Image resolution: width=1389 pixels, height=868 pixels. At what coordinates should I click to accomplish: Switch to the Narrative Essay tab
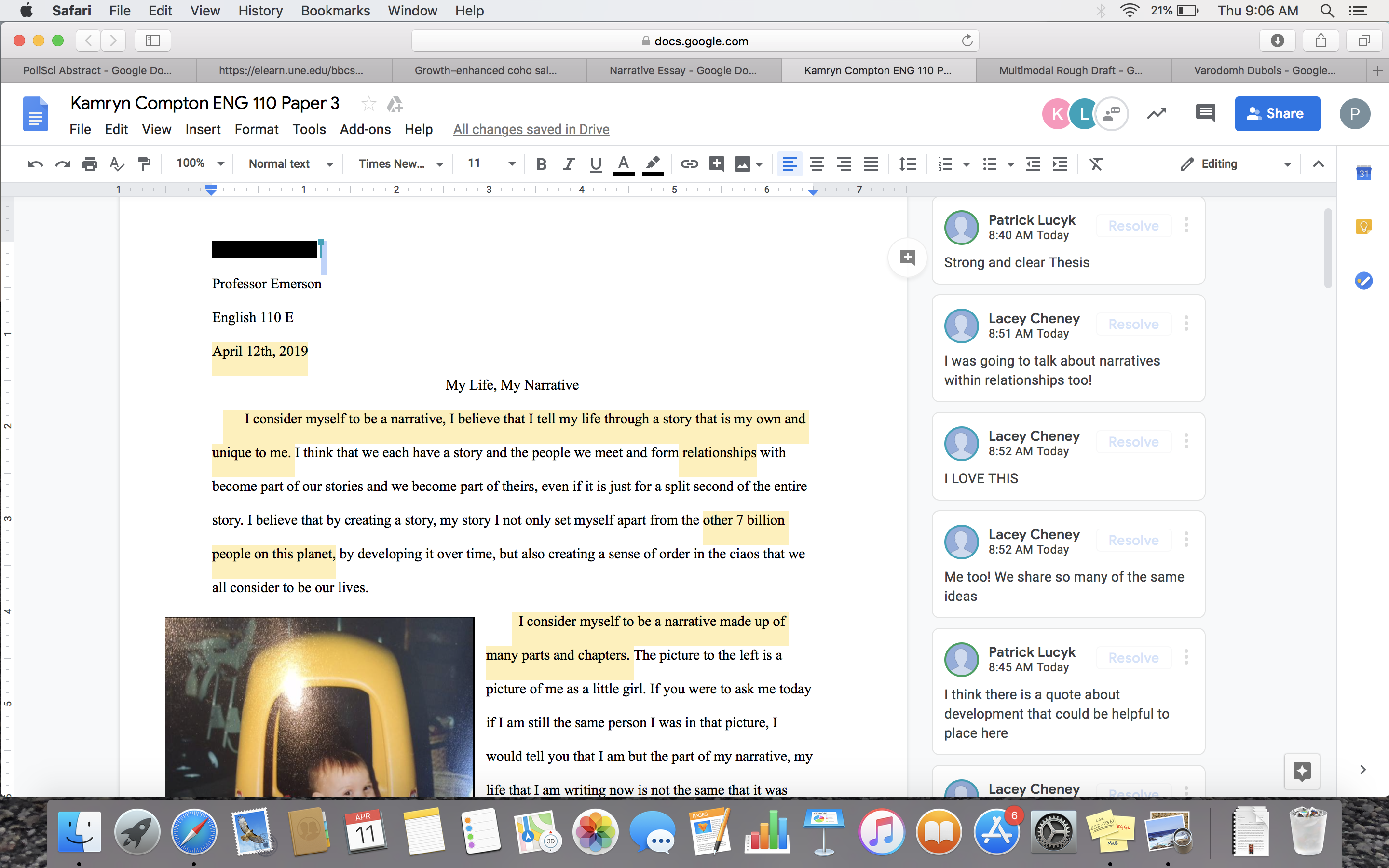point(683,70)
